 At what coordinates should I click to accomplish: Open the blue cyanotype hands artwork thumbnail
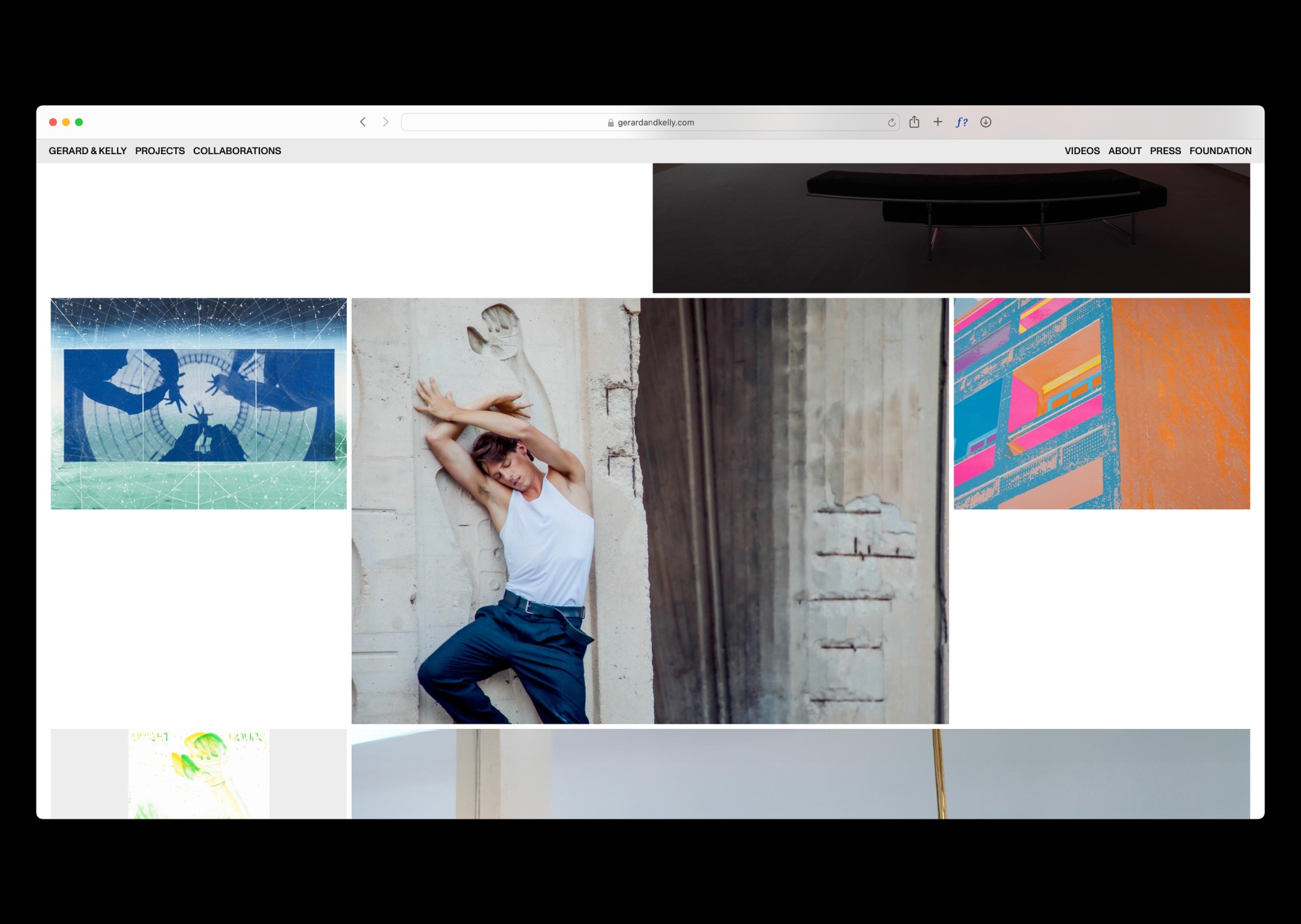click(198, 403)
